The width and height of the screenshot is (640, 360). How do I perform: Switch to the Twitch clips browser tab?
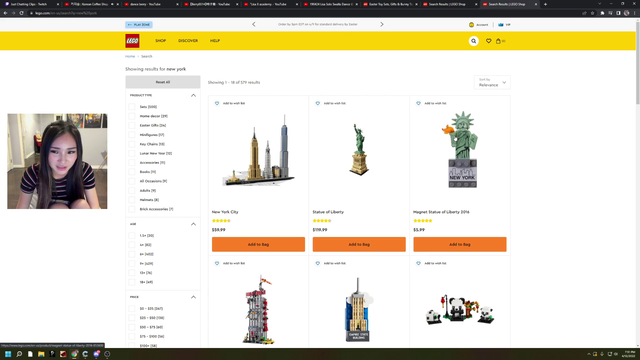tap(32, 4)
